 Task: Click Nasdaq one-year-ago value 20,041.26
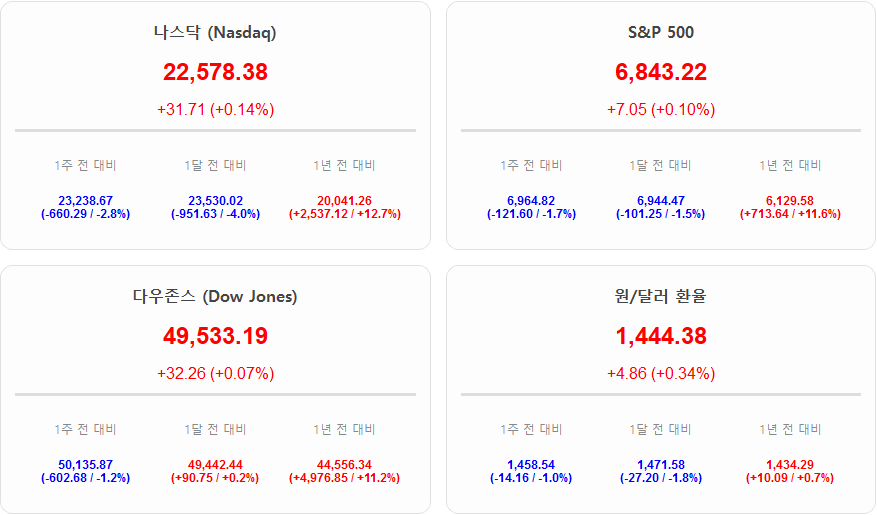[x=344, y=201]
